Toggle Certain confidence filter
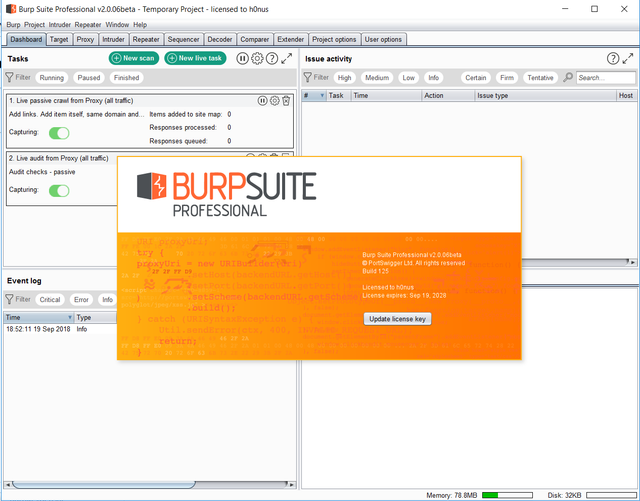 [x=476, y=78]
